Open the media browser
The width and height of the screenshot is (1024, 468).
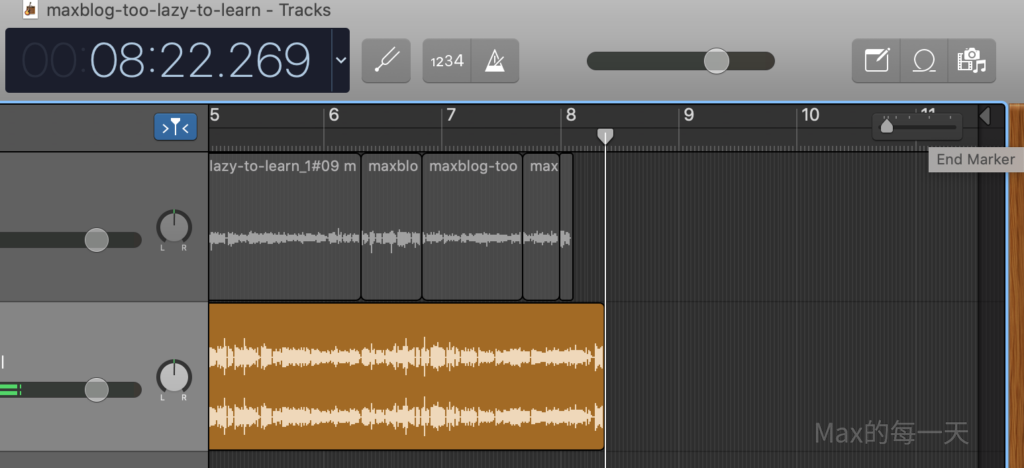click(x=970, y=61)
